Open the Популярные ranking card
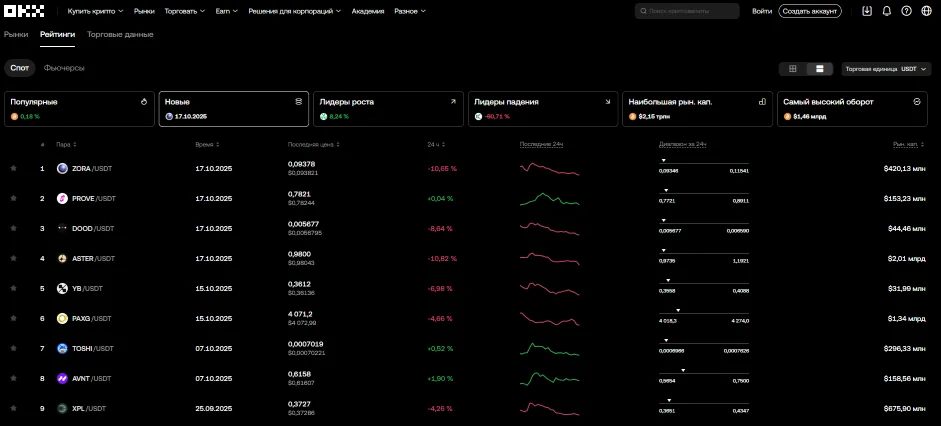941x426 pixels. click(x=79, y=109)
